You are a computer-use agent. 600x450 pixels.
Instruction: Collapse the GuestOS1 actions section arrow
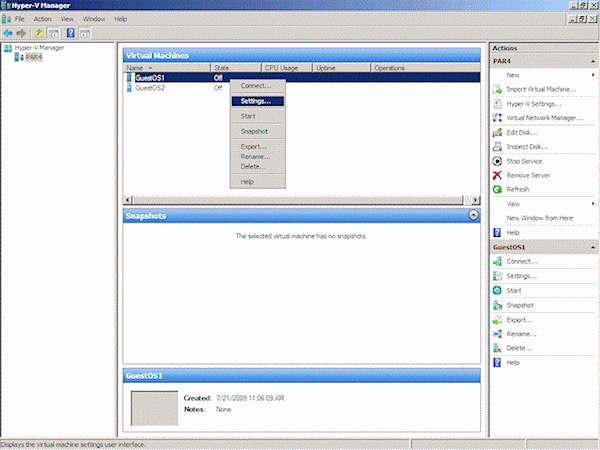(593, 248)
